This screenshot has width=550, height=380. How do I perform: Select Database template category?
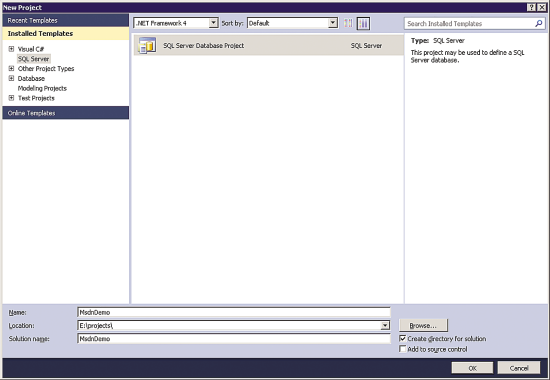(x=31, y=78)
